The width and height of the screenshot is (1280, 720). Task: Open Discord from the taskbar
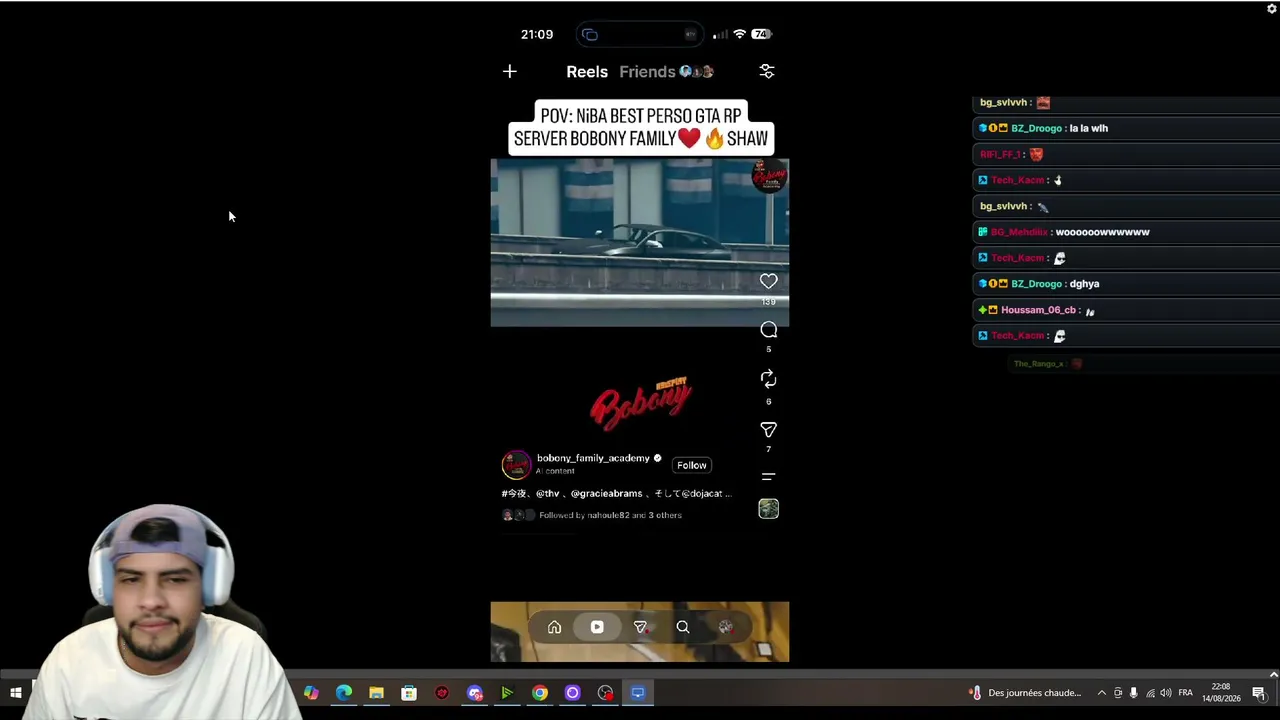point(475,693)
